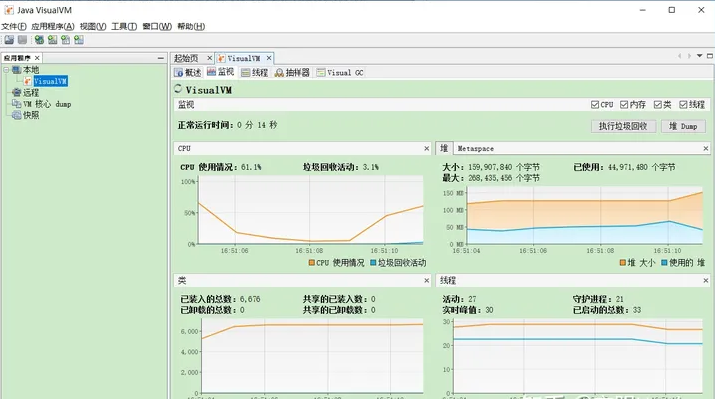The width and height of the screenshot is (715, 399).
Task: Click the VM 核心 dump icon in tree
Action: point(17,104)
